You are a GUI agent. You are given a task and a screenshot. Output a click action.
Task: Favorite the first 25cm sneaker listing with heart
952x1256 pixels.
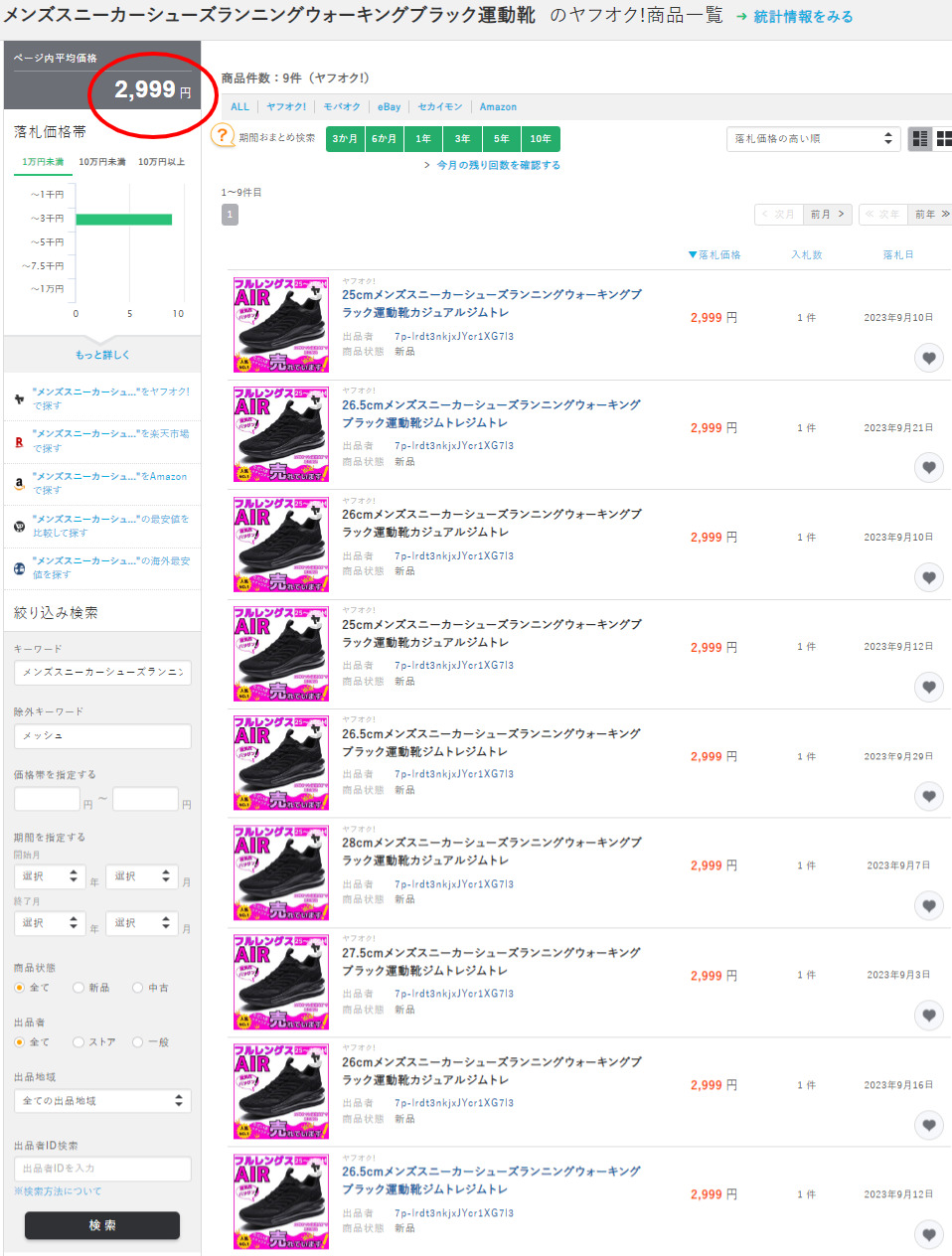[x=928, y=358]
